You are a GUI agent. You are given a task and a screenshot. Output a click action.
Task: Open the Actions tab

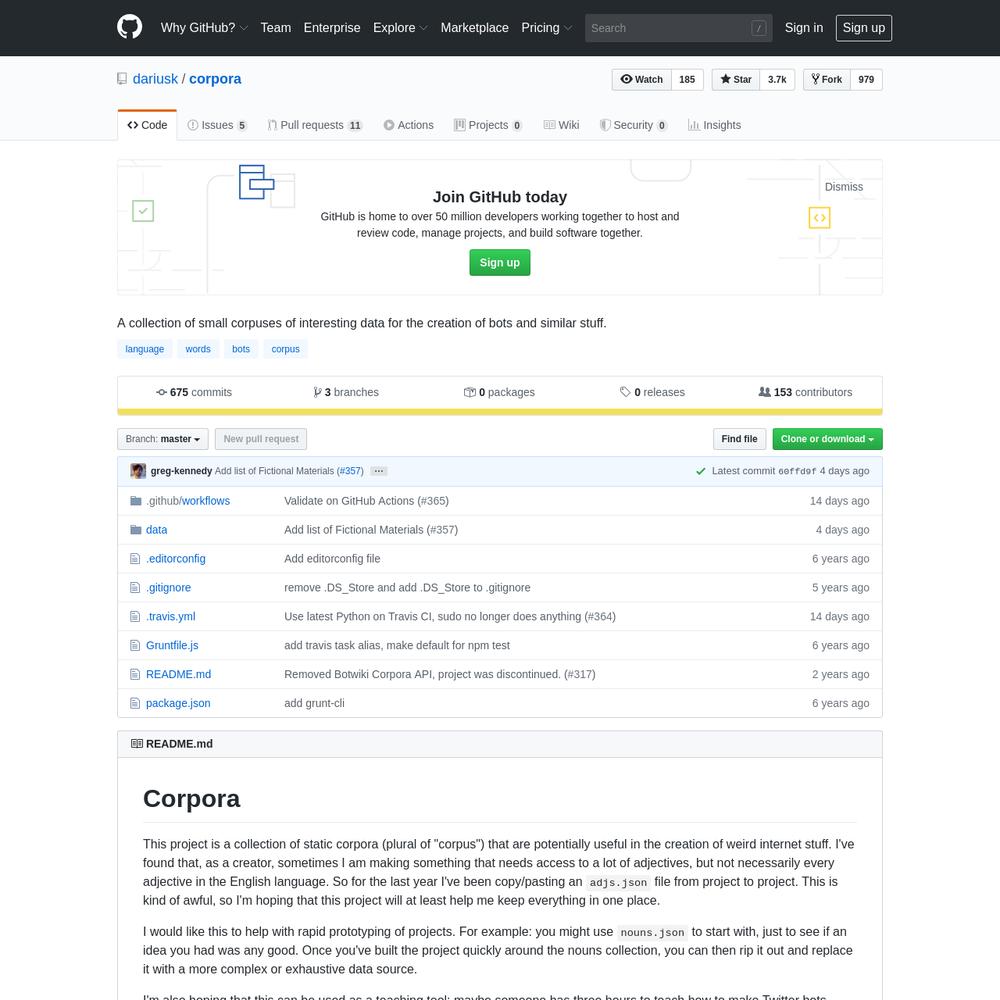[408, 125]
